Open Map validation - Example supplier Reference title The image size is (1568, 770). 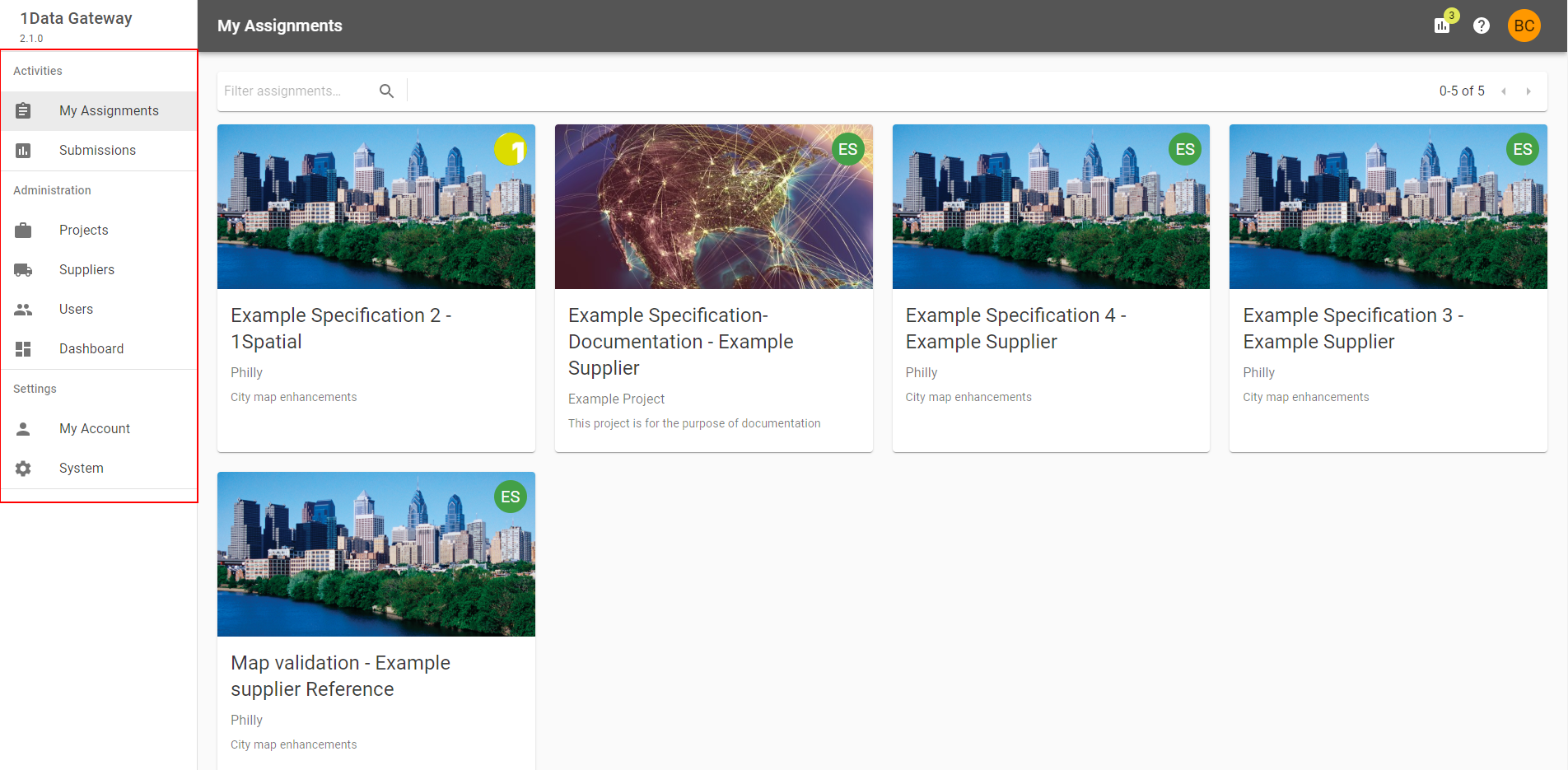click(340, 675)
